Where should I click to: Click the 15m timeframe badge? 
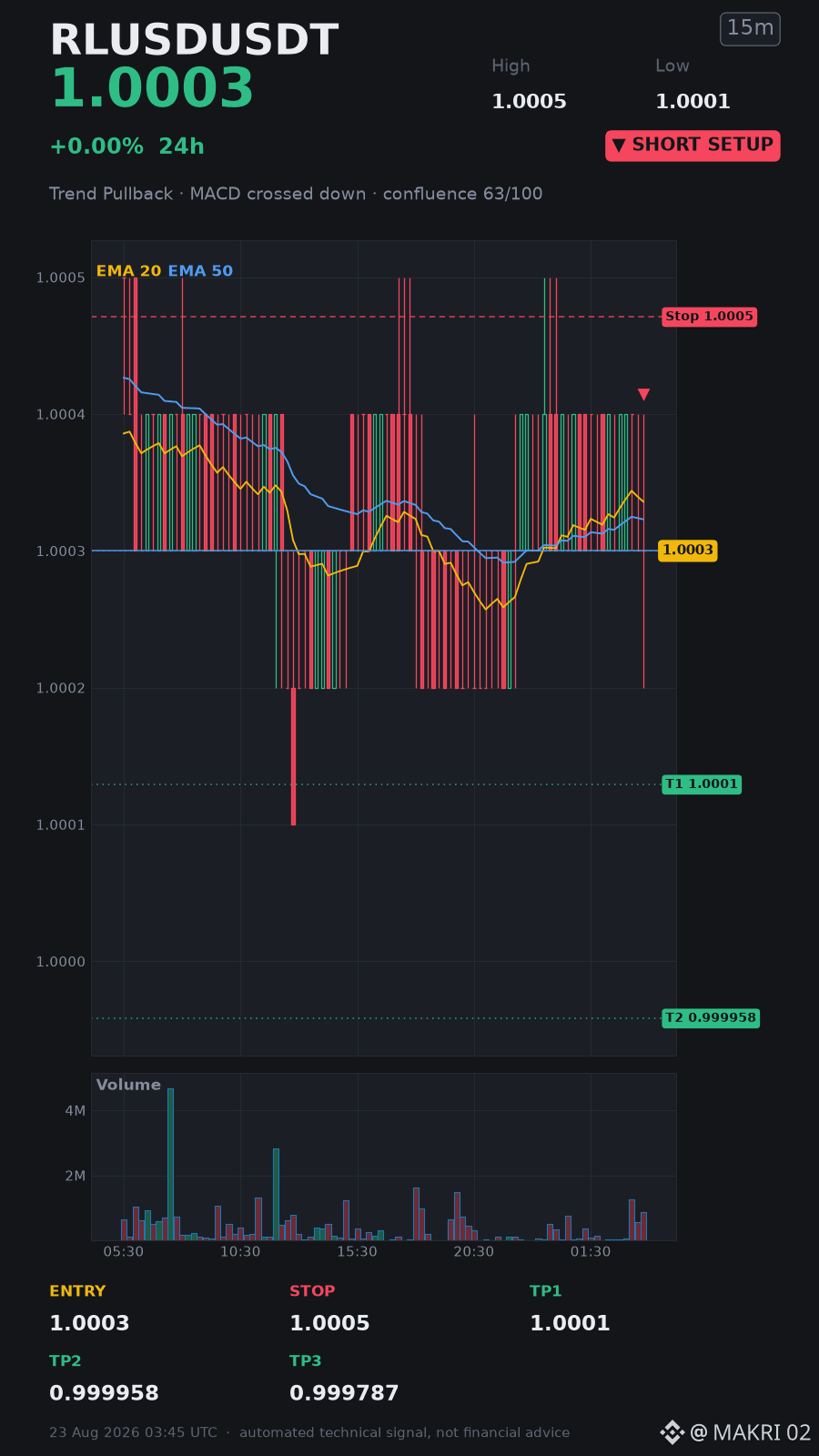tap(751, 29)
